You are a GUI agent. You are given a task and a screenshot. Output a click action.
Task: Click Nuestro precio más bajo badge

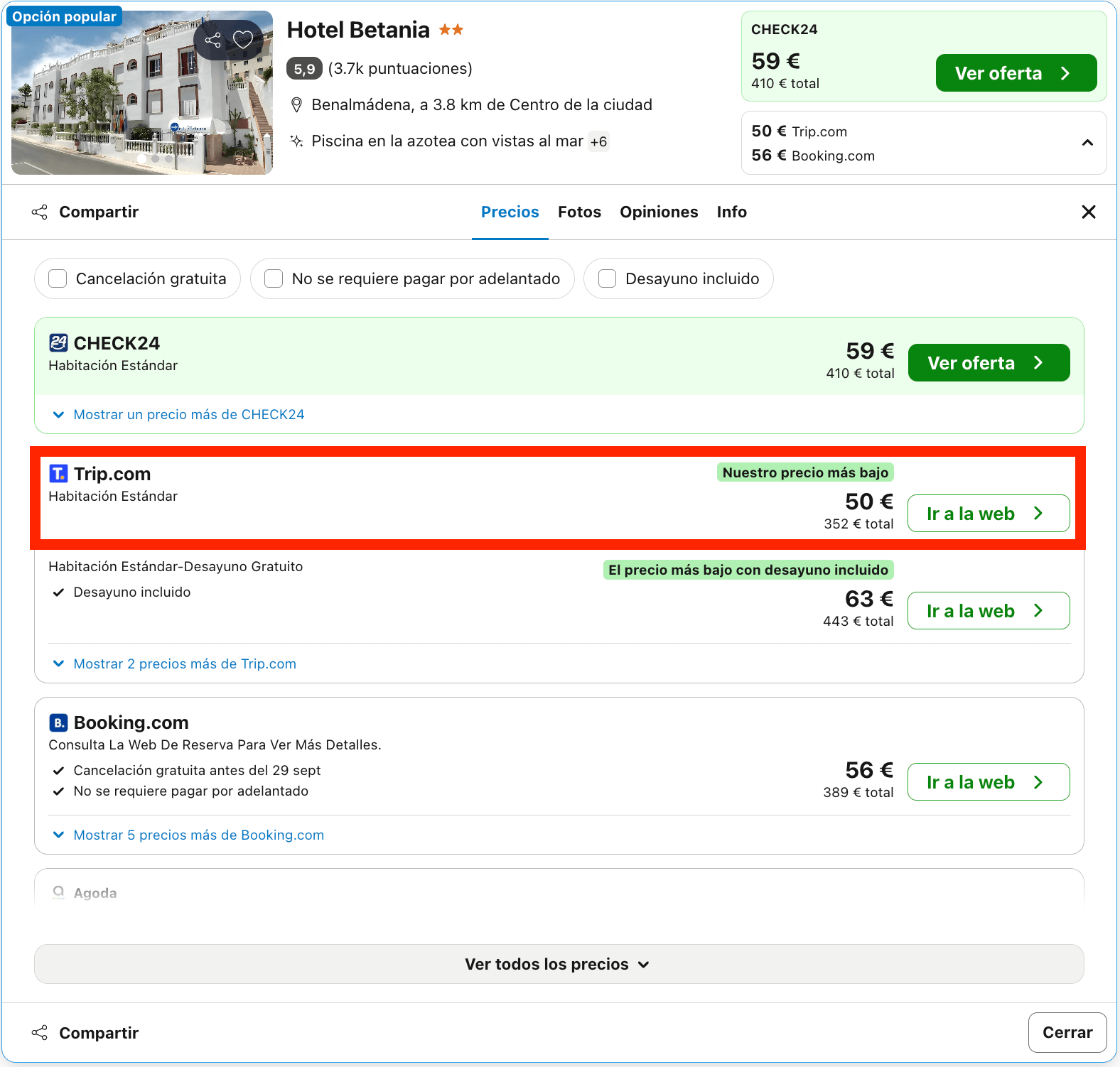[805, 472]
